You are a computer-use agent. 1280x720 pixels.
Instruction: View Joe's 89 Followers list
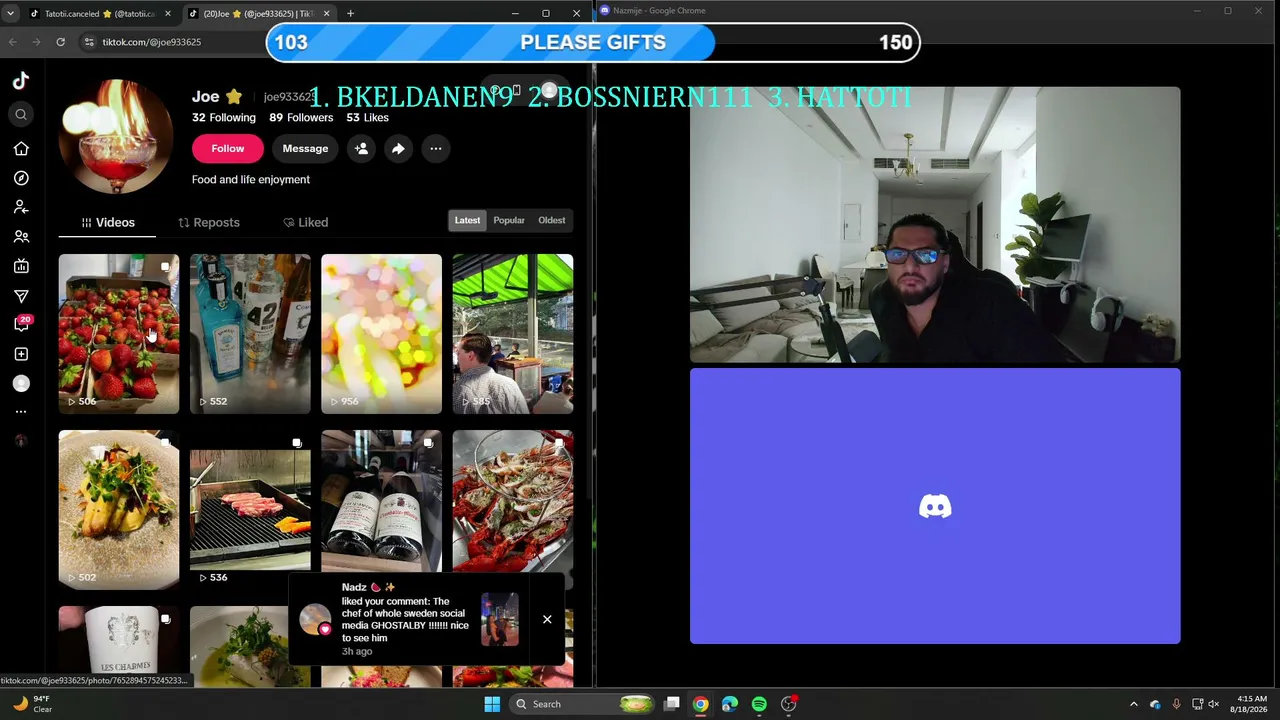(301, 118)
